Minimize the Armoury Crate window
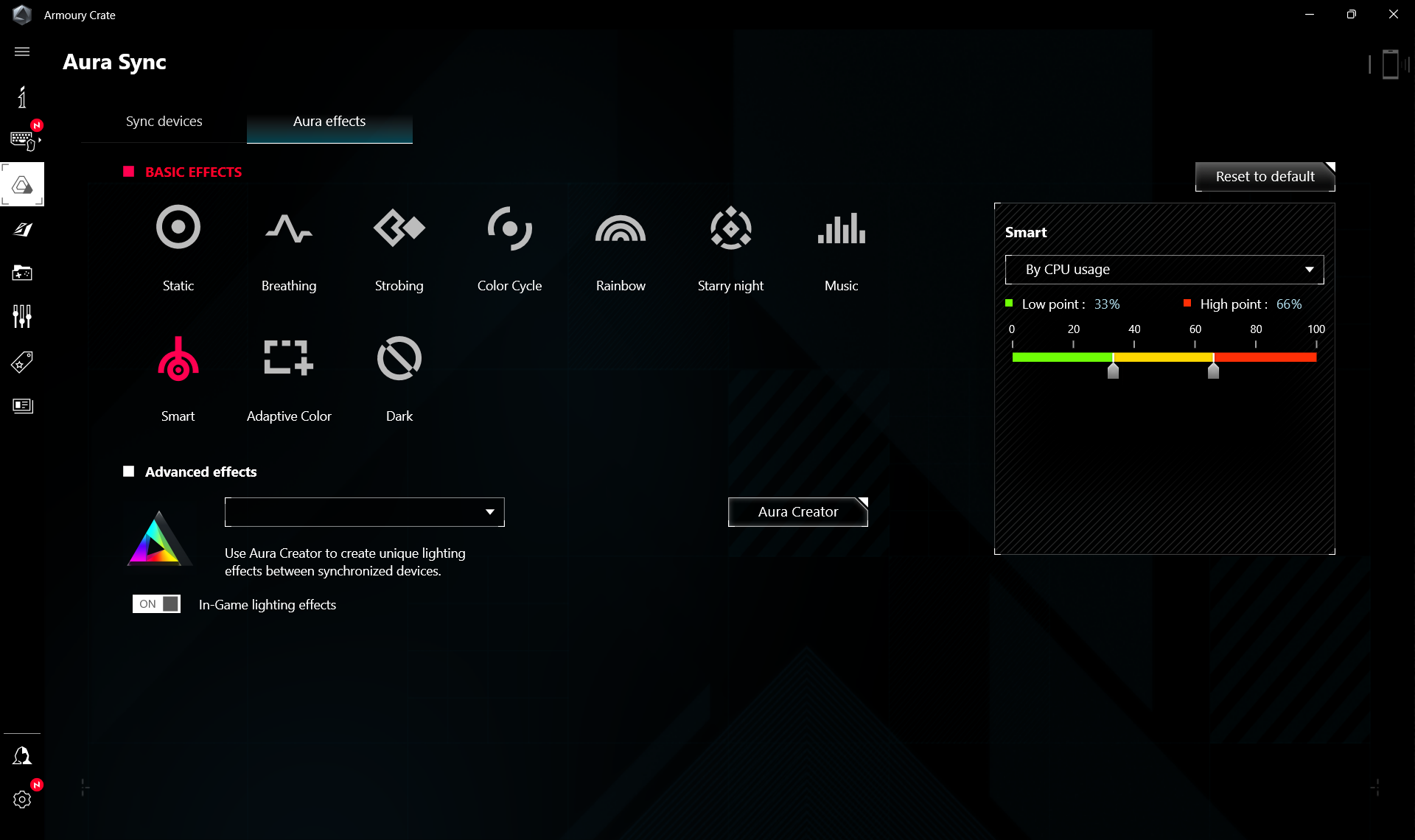This screenshot has height=840, width=1415. (1310, 15)
